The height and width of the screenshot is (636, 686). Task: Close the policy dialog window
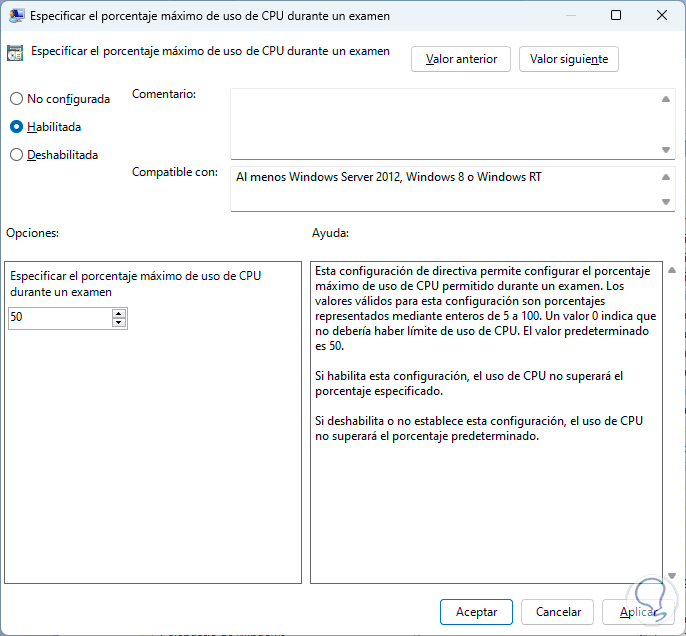coord(662,16)
